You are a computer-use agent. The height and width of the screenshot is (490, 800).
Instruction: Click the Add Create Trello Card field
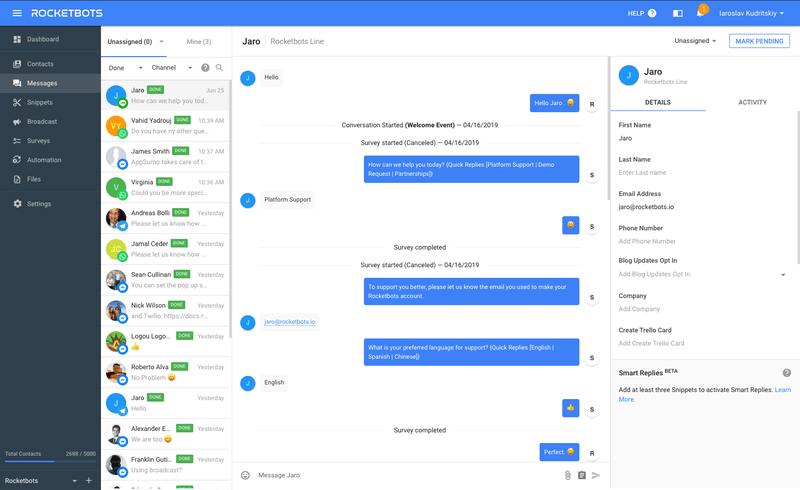click(x=702, y=344)
